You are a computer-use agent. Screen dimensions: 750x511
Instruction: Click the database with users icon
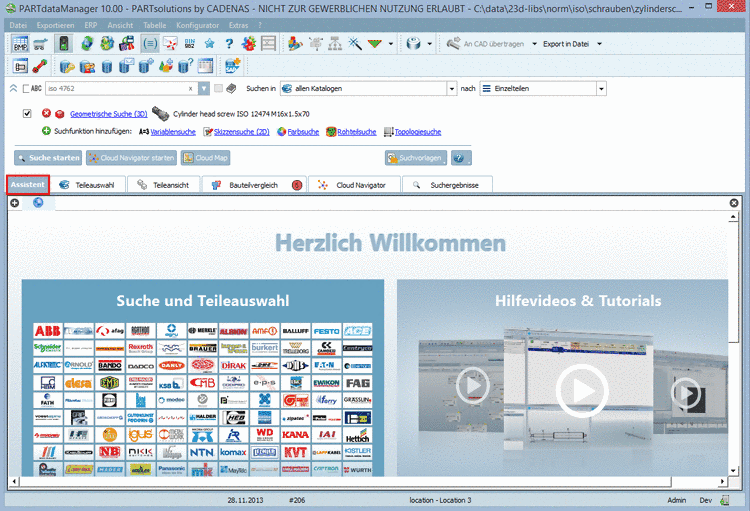tap(87, 66)
